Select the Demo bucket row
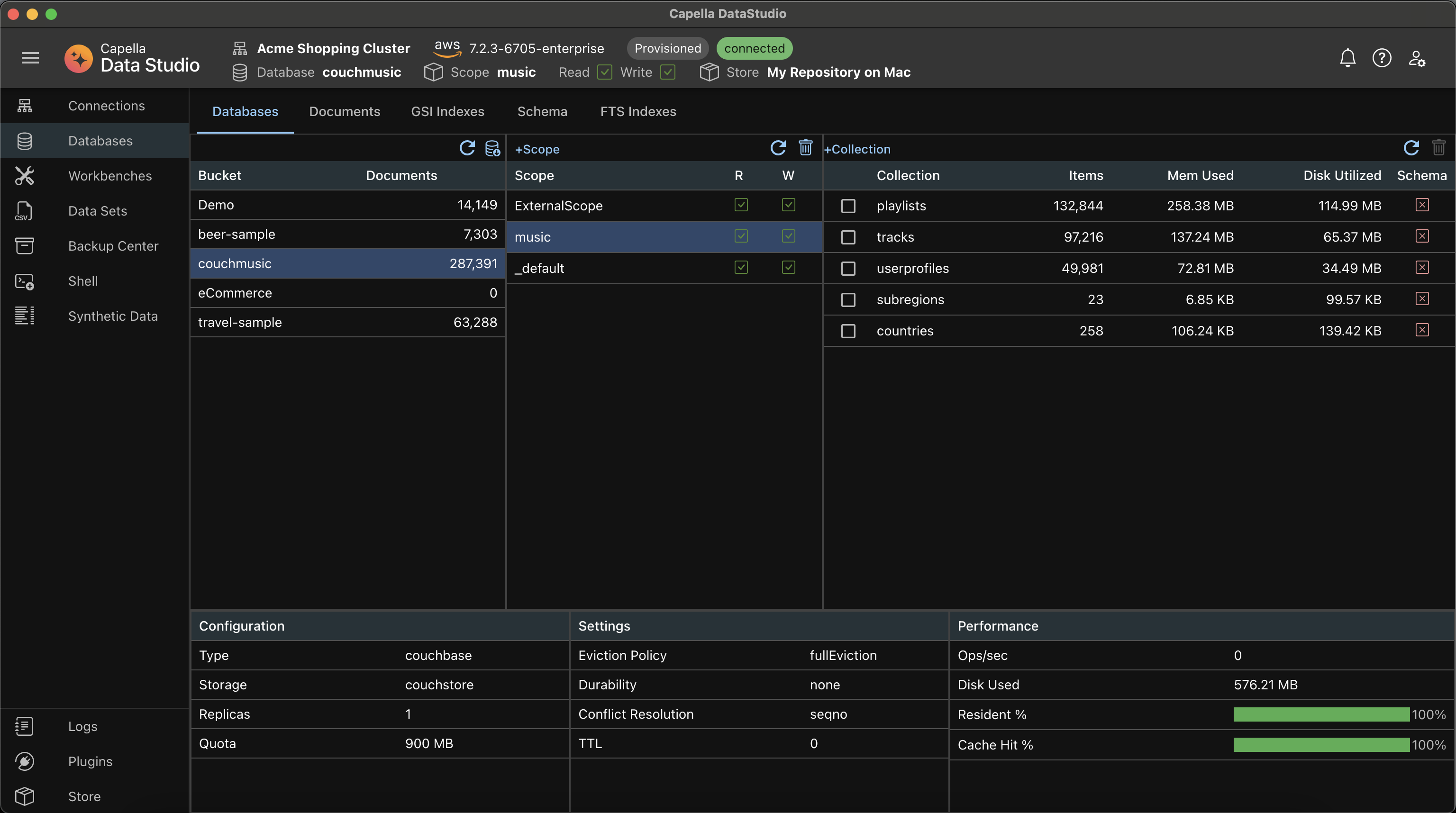This screenshot has height=813, width=1456. pos(347,205)
